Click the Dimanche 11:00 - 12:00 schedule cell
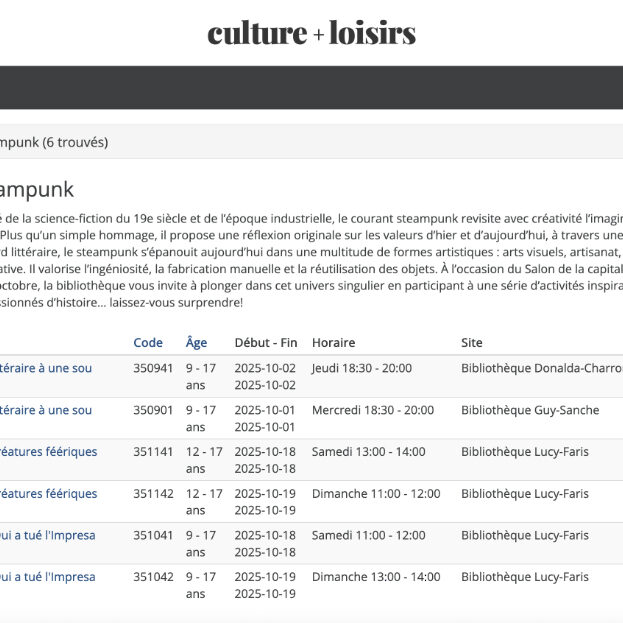The height and width of the screenshot is (623, 623). [x=375, y=494]
